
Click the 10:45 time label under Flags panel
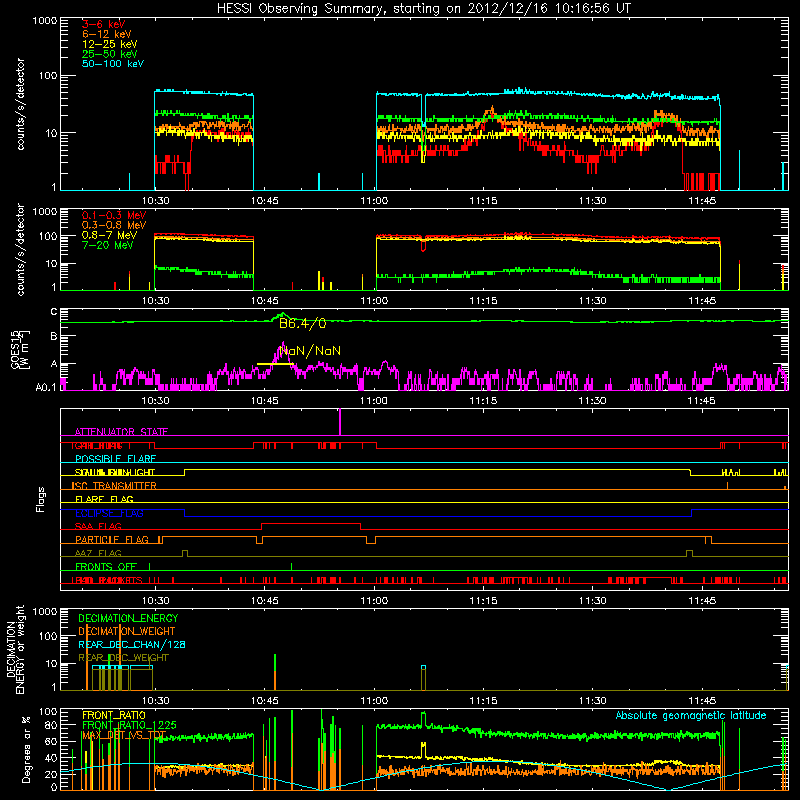tap(265, 601)
